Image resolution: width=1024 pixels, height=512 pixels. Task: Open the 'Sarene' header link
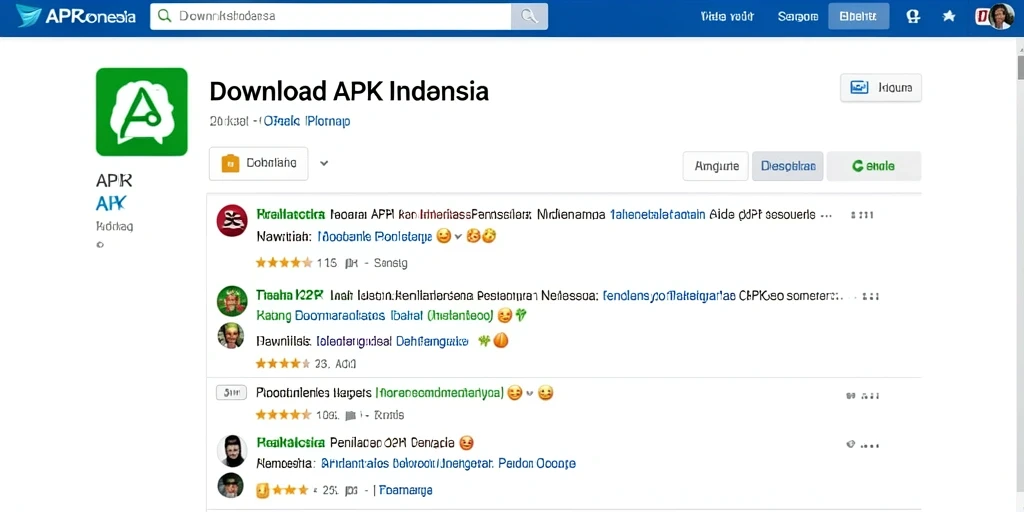click(798, 17)
